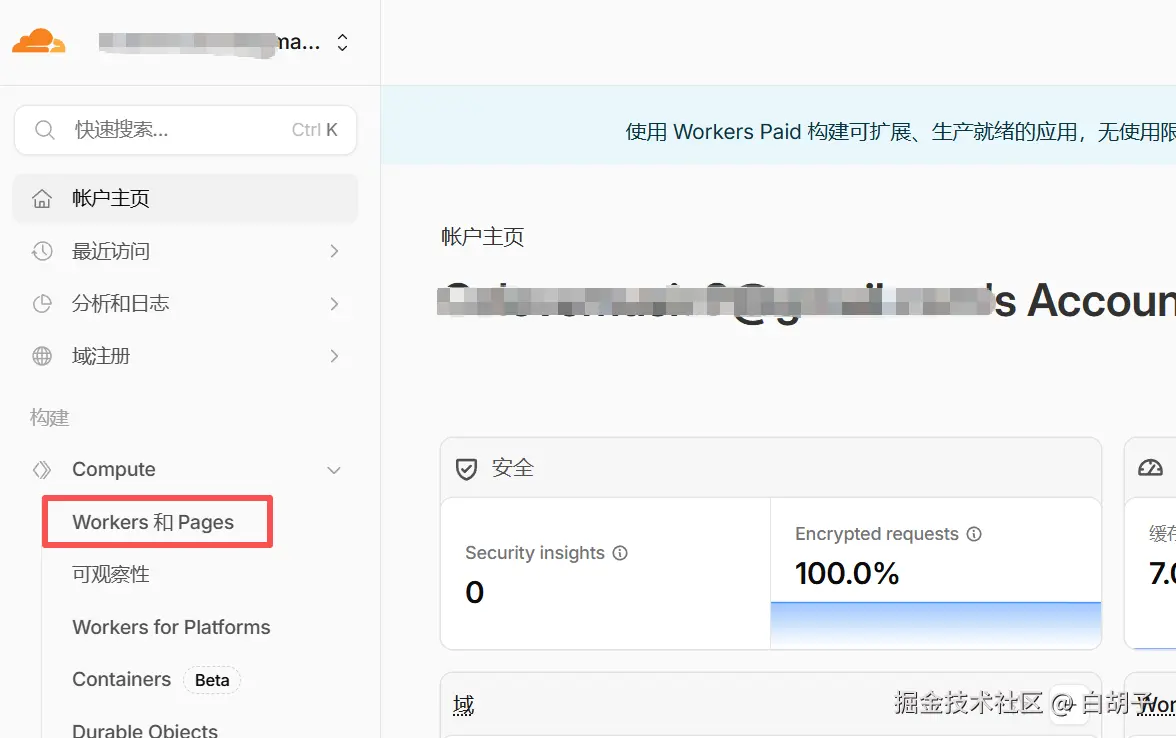
Task: Open the account switcher dropdown arrows
Action: pos(342,42)
